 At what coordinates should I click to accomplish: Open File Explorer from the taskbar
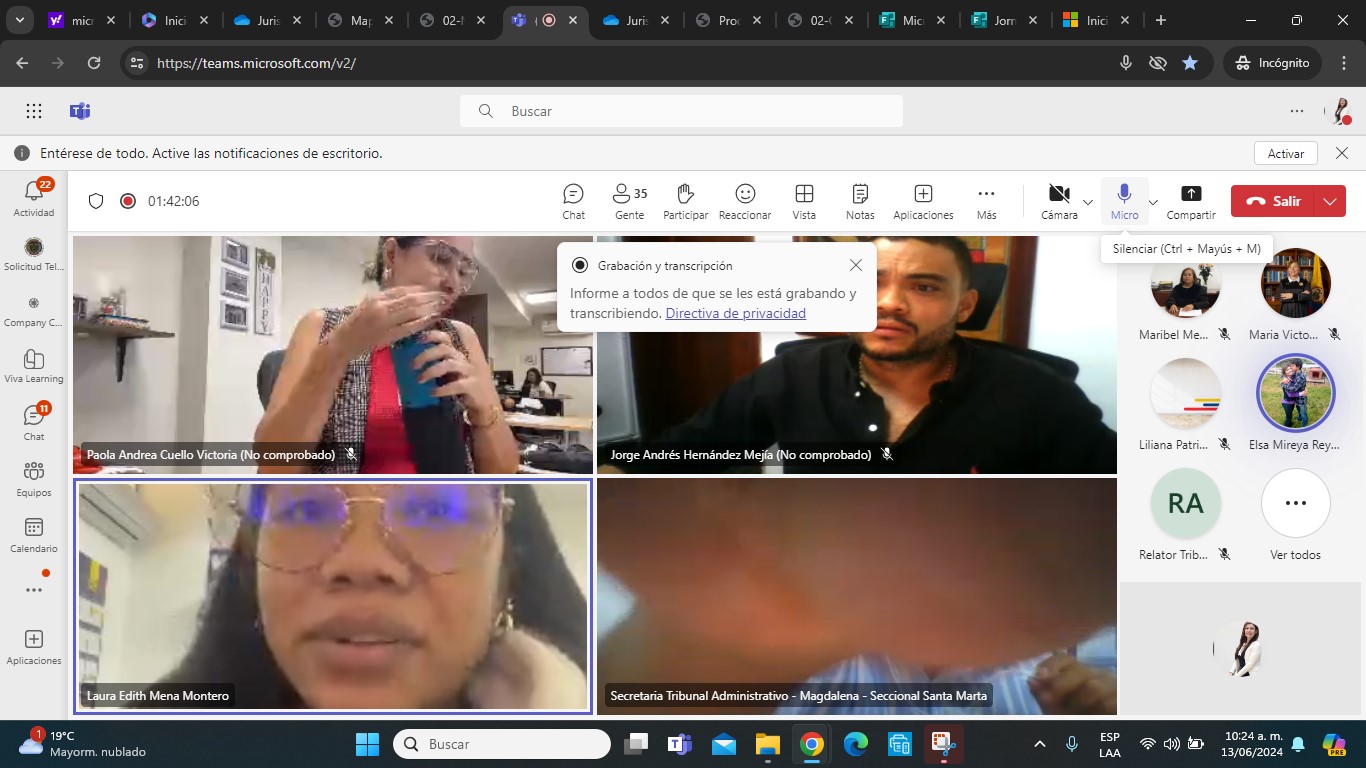(767, 744)
